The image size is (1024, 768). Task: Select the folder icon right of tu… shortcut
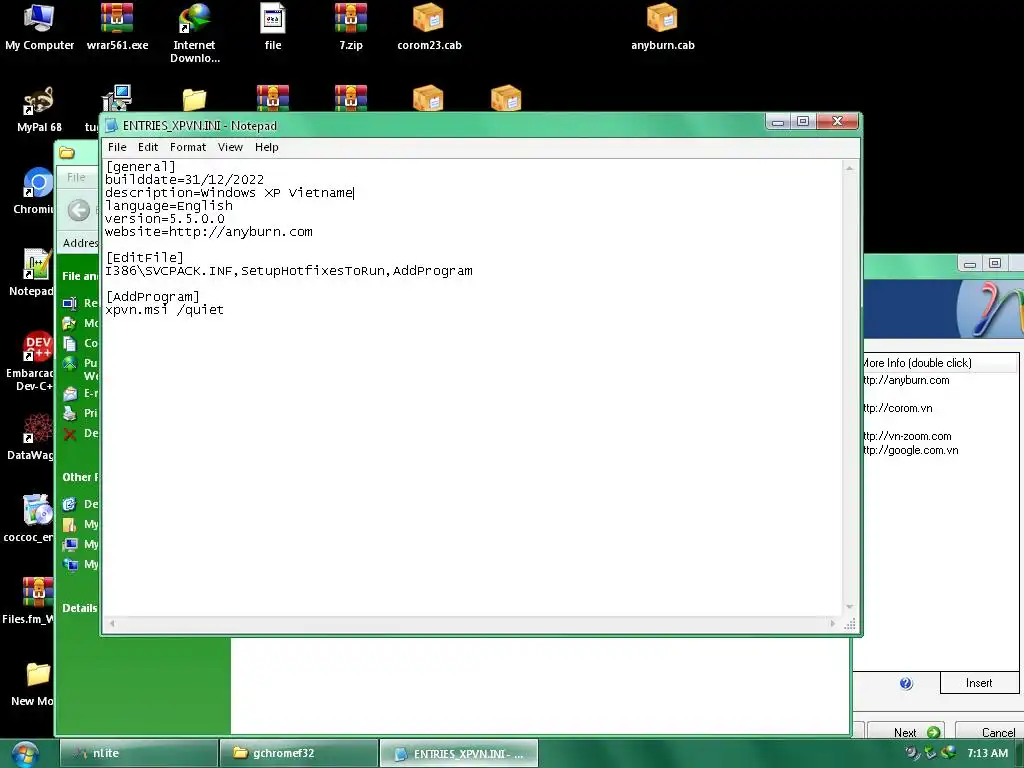[195, 99]
